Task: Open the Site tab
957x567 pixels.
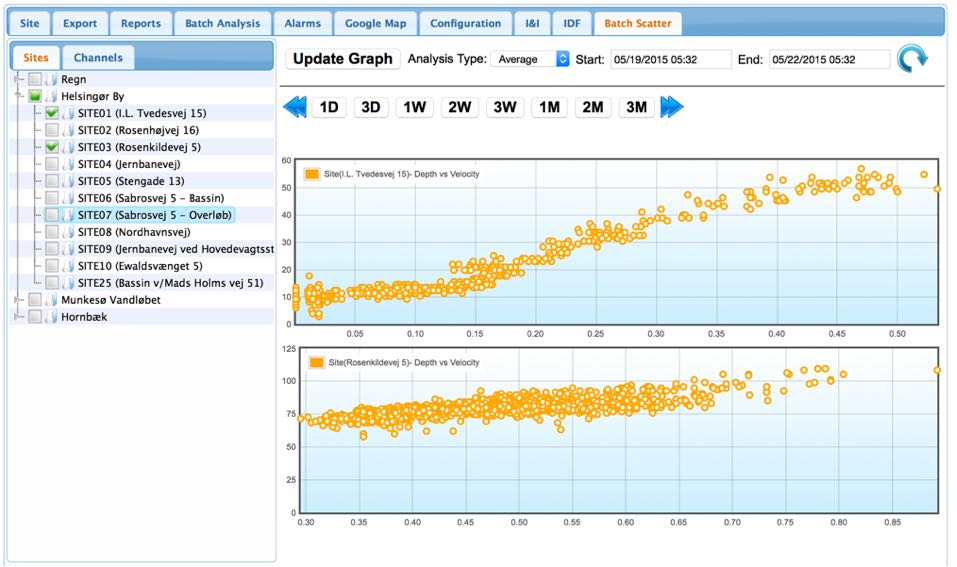Action: coord(29,24)
